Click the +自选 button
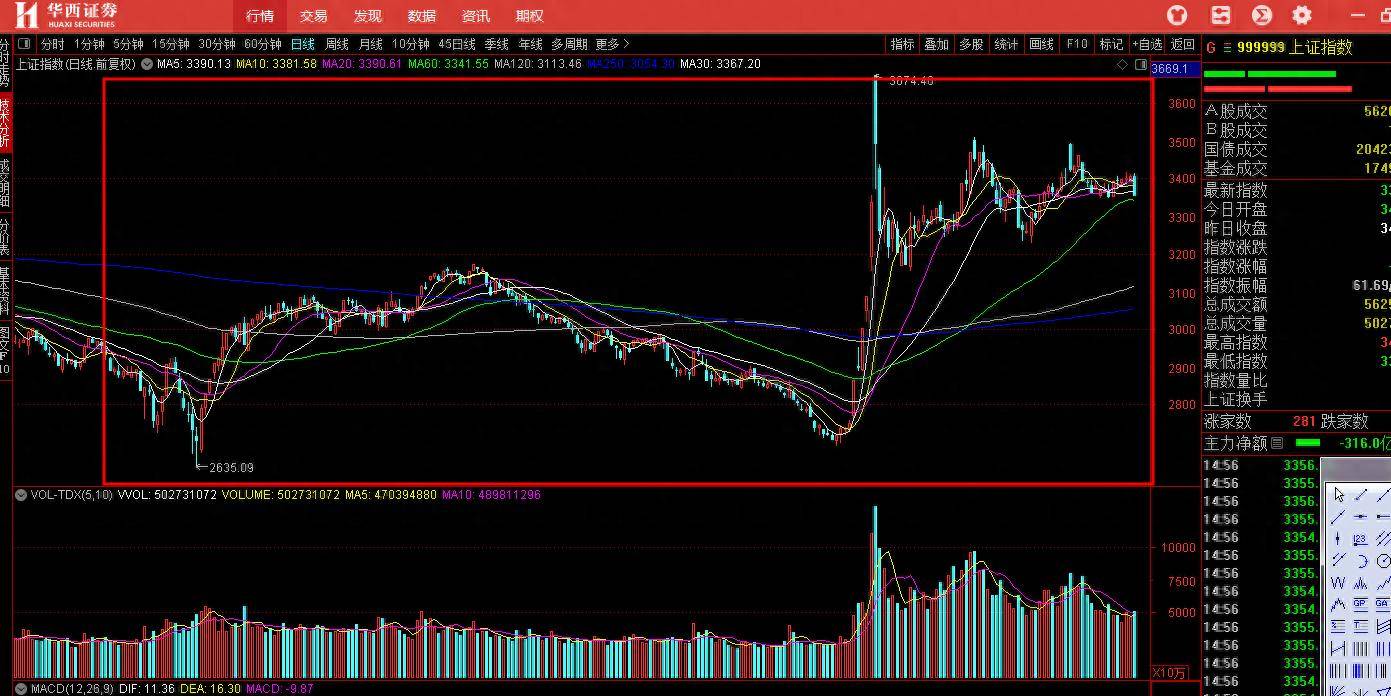 coord(1147,44)
